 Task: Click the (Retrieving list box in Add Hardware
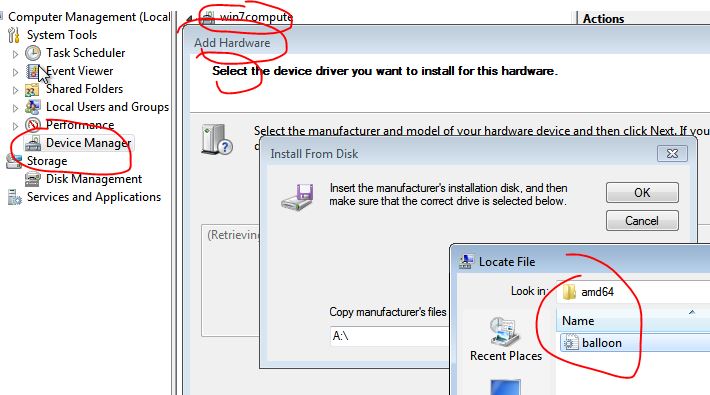(x=231, y=280)
